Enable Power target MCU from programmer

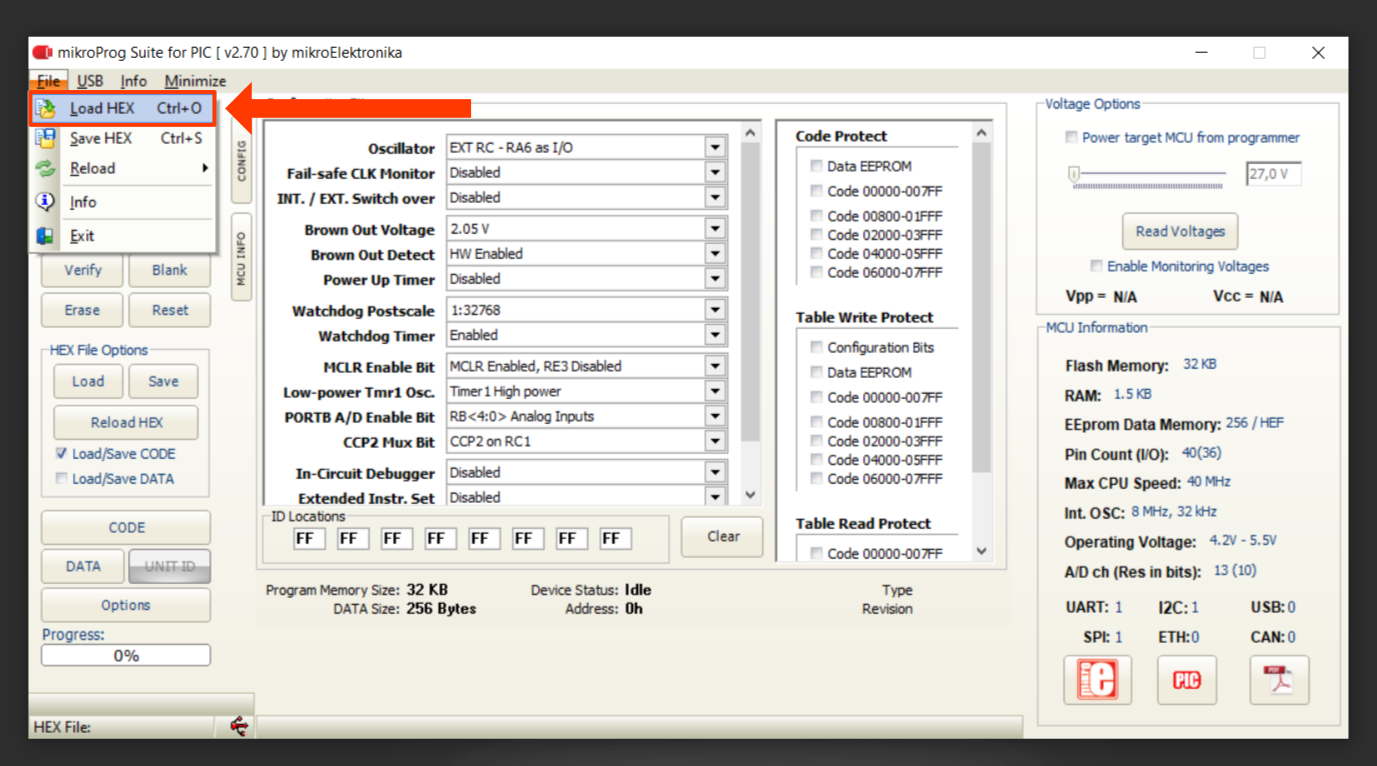[1072, 137]
